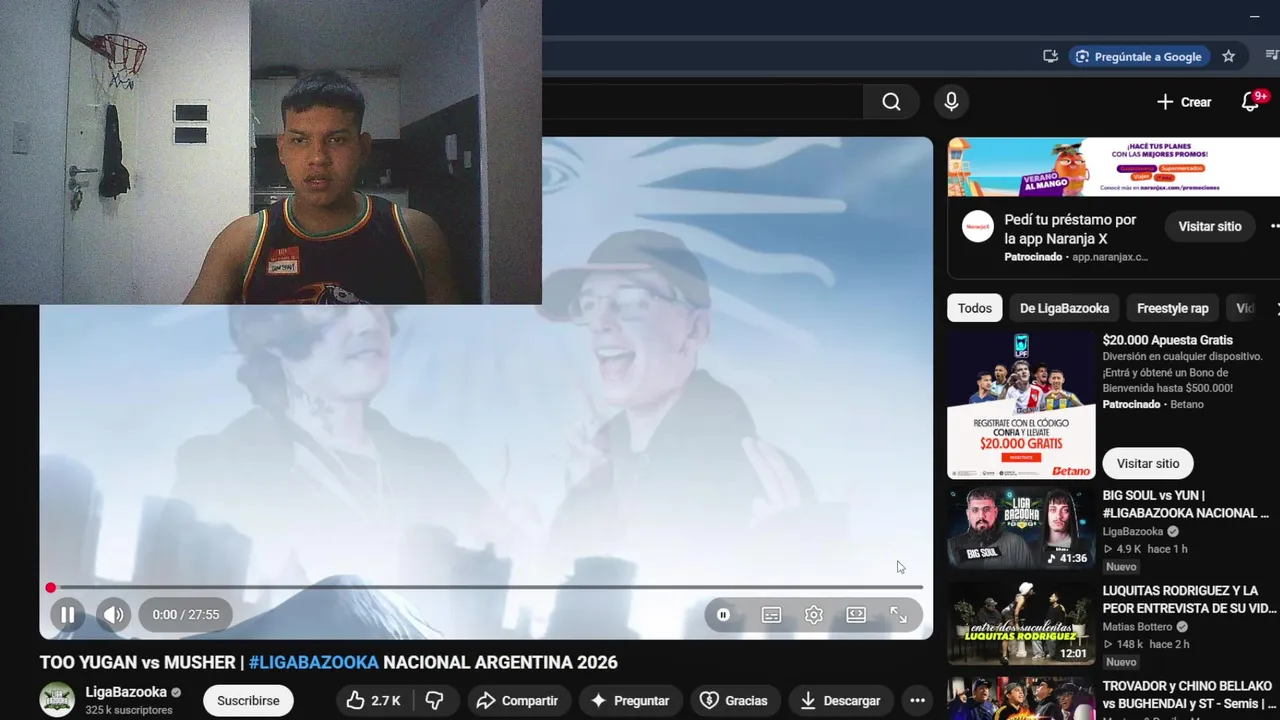Image resolution: width=1280 pixels, height=720 pixels.
Task: Mute the video volume speaker icon
Action: coord(114,615)
